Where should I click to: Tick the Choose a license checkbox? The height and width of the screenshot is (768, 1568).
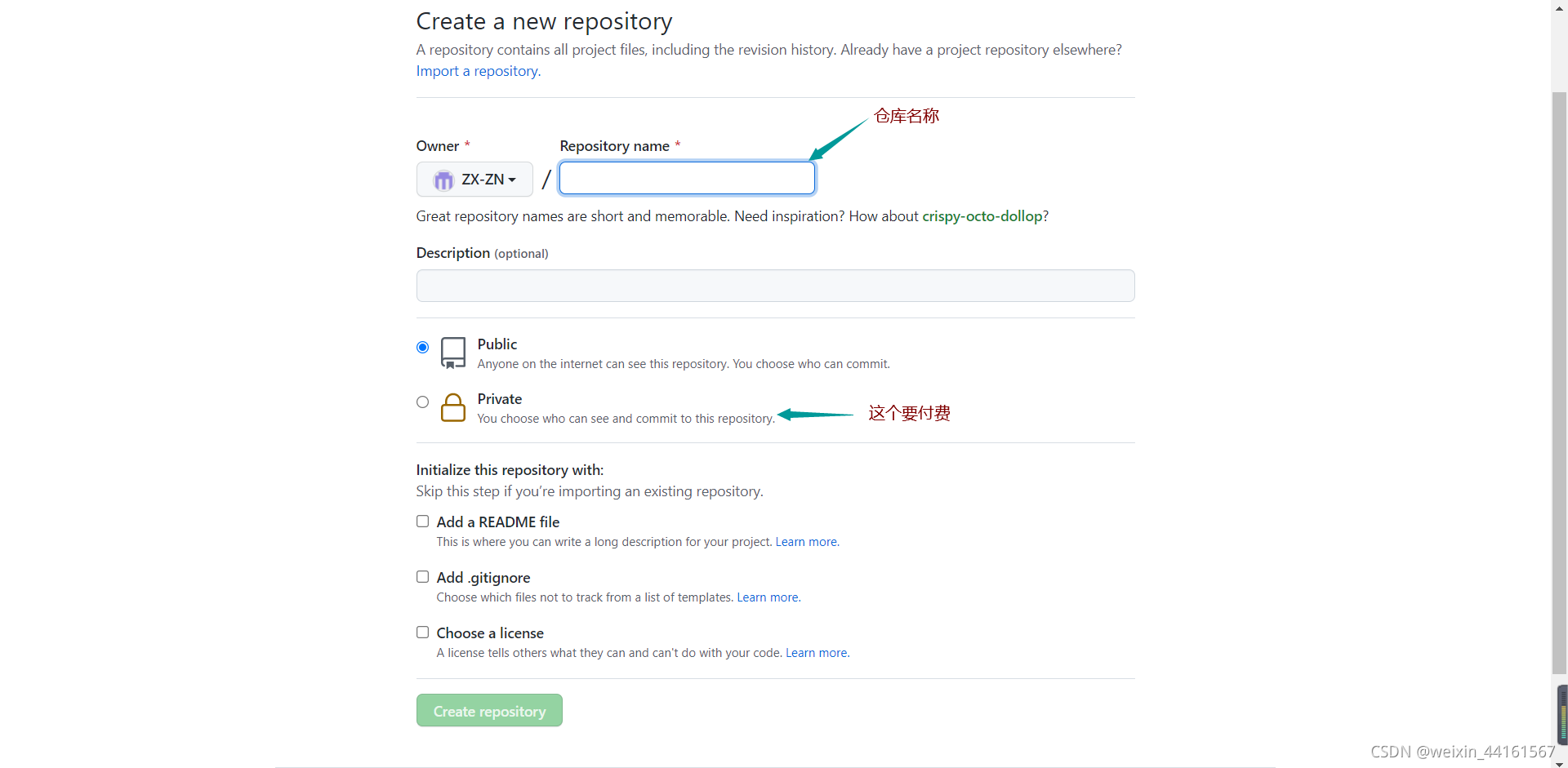click(x=422, y=632)
